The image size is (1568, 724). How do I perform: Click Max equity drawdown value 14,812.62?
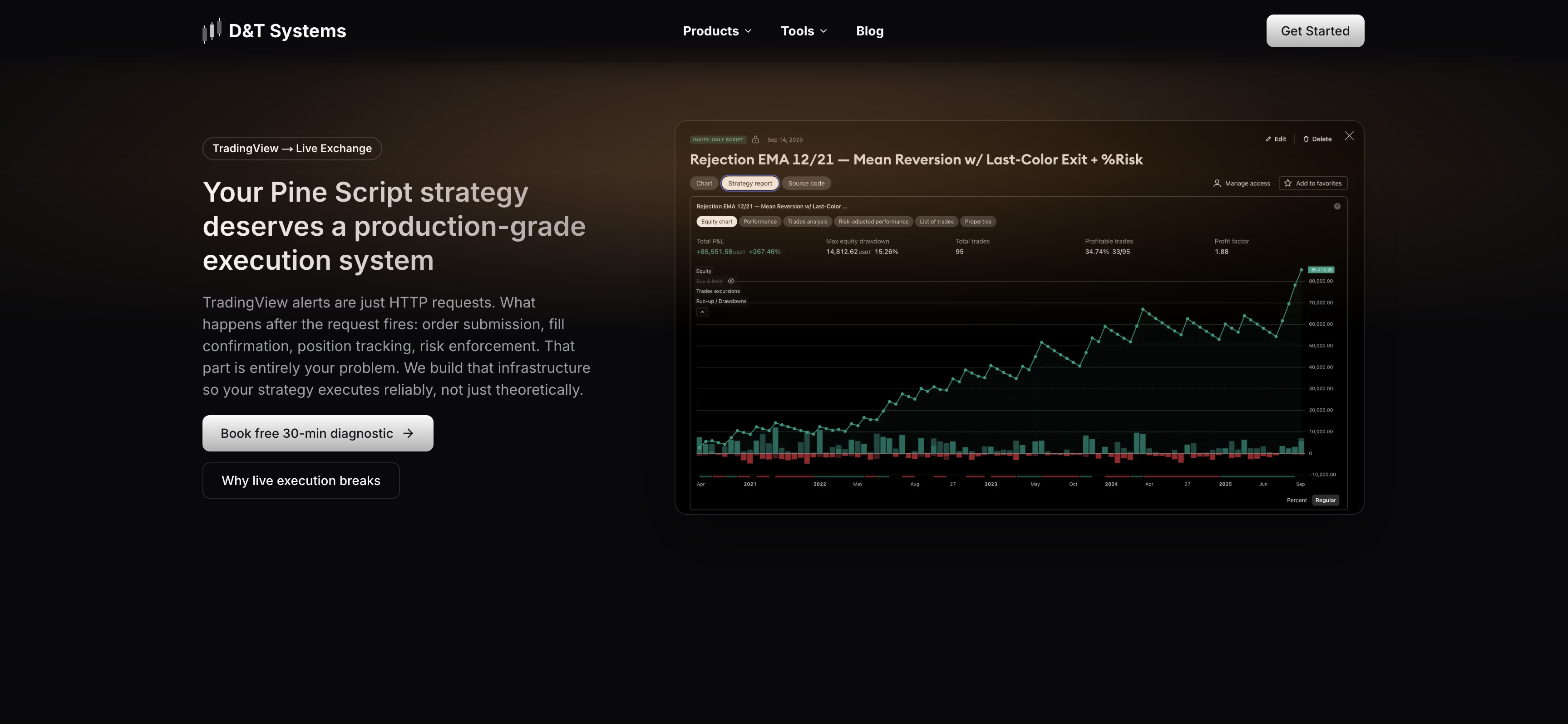click(x=842, y=252)
